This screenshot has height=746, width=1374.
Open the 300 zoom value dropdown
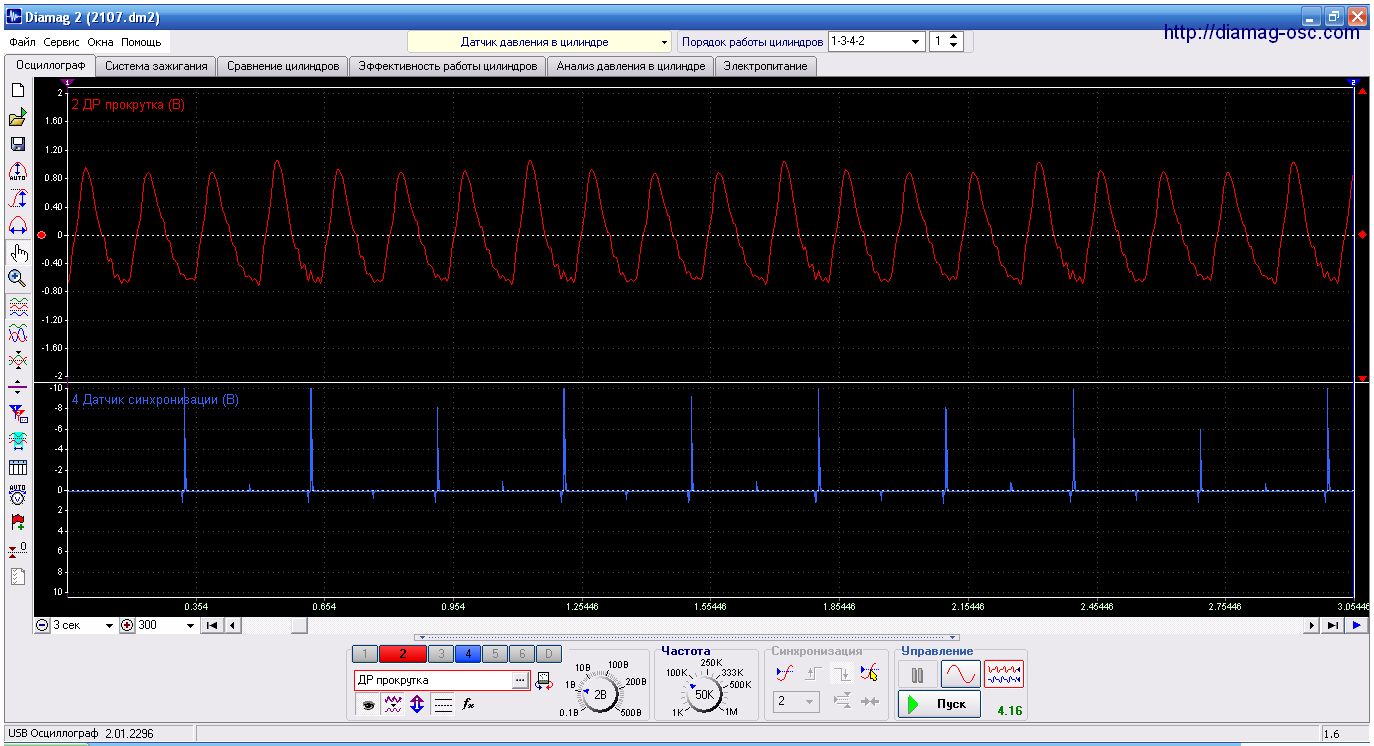tap(167, 625)
